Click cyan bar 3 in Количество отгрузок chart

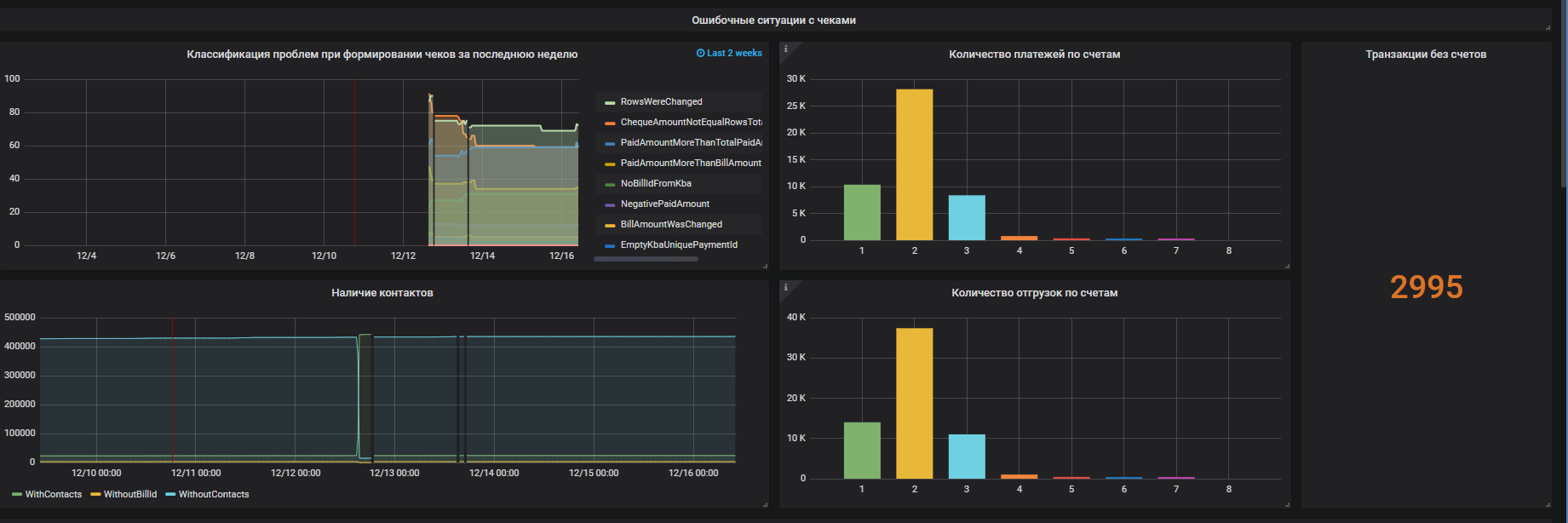[967, 457]
